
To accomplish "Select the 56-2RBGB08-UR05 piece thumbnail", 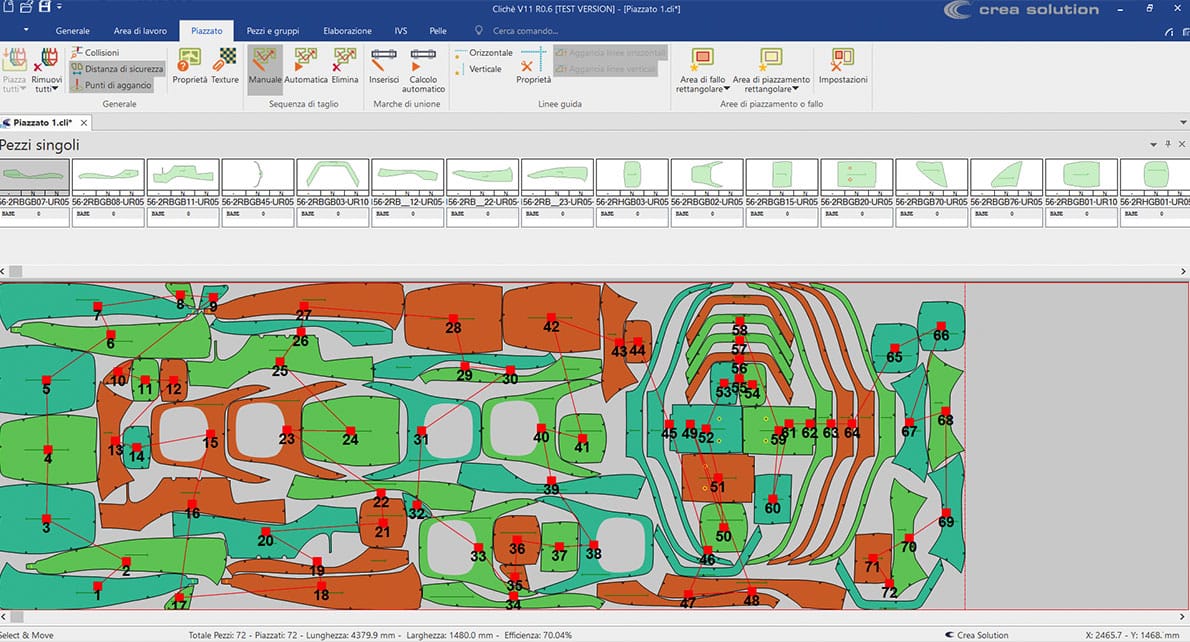I will point(108,179).
